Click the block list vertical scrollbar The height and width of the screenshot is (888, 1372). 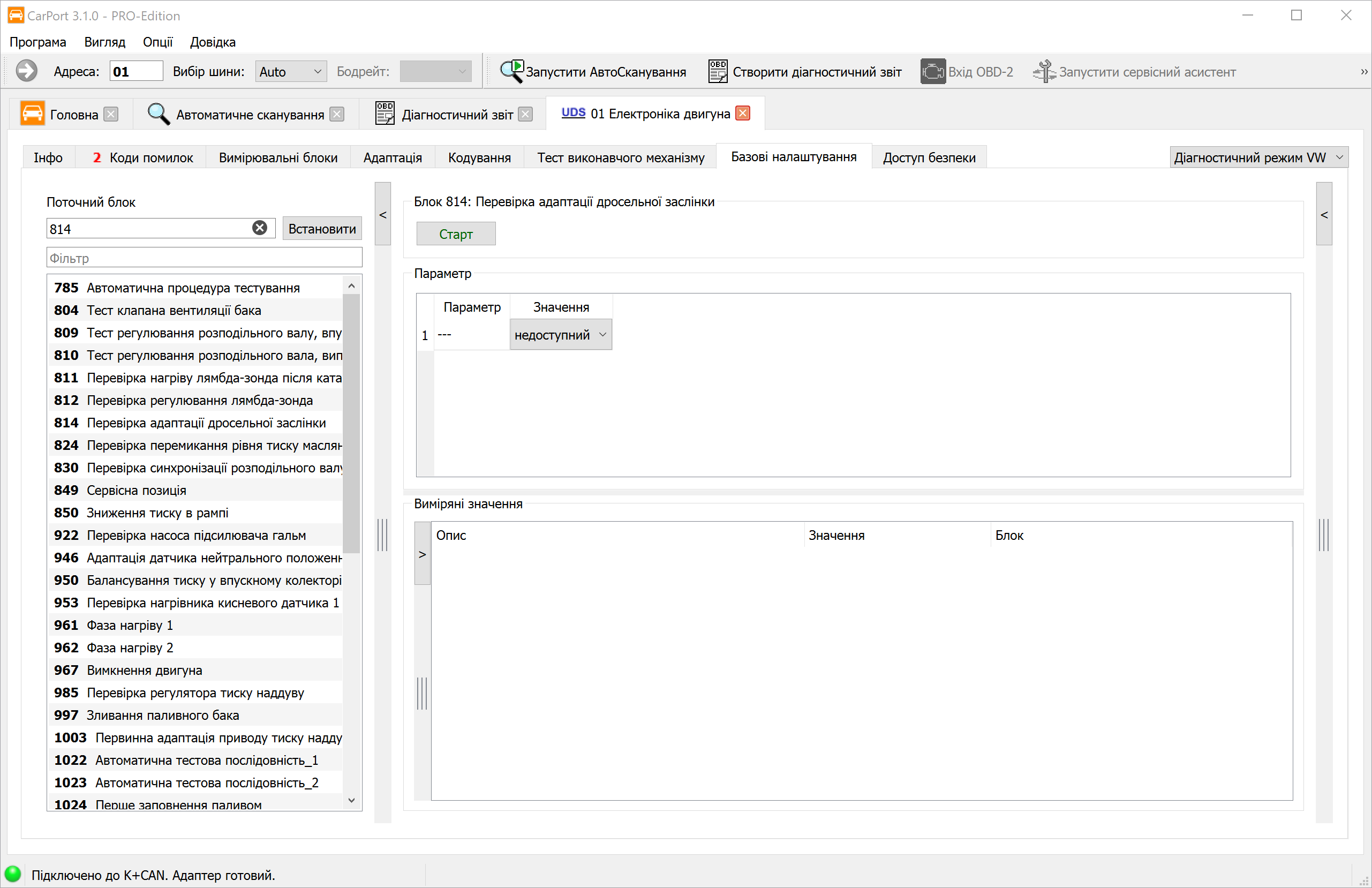[x=351, y=424]
